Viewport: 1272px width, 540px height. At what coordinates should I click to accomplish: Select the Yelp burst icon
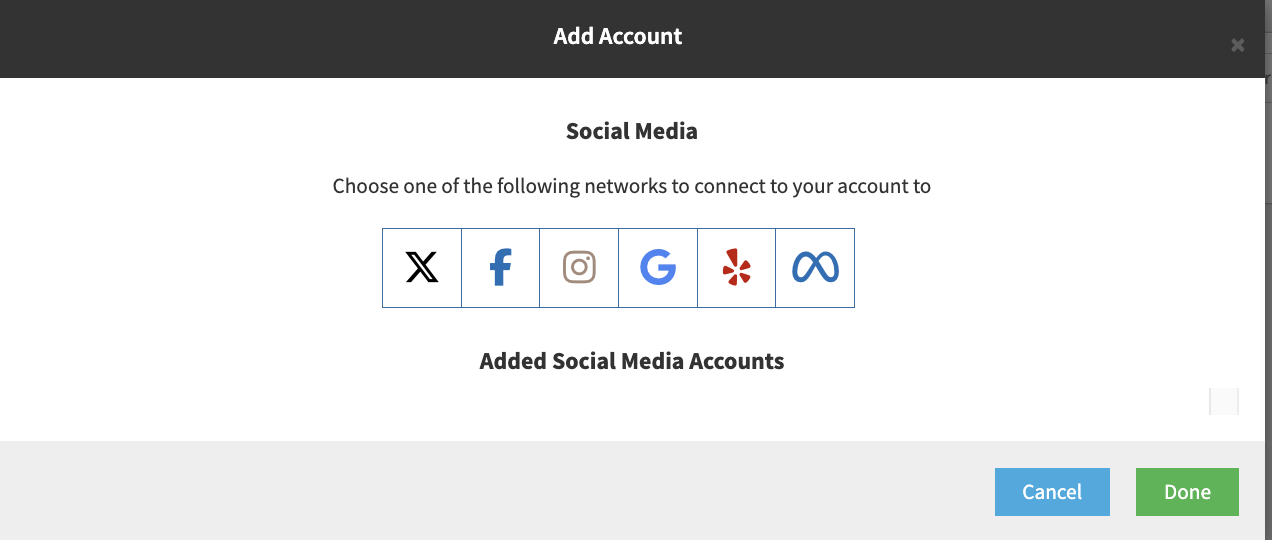[x=736, y=268]
